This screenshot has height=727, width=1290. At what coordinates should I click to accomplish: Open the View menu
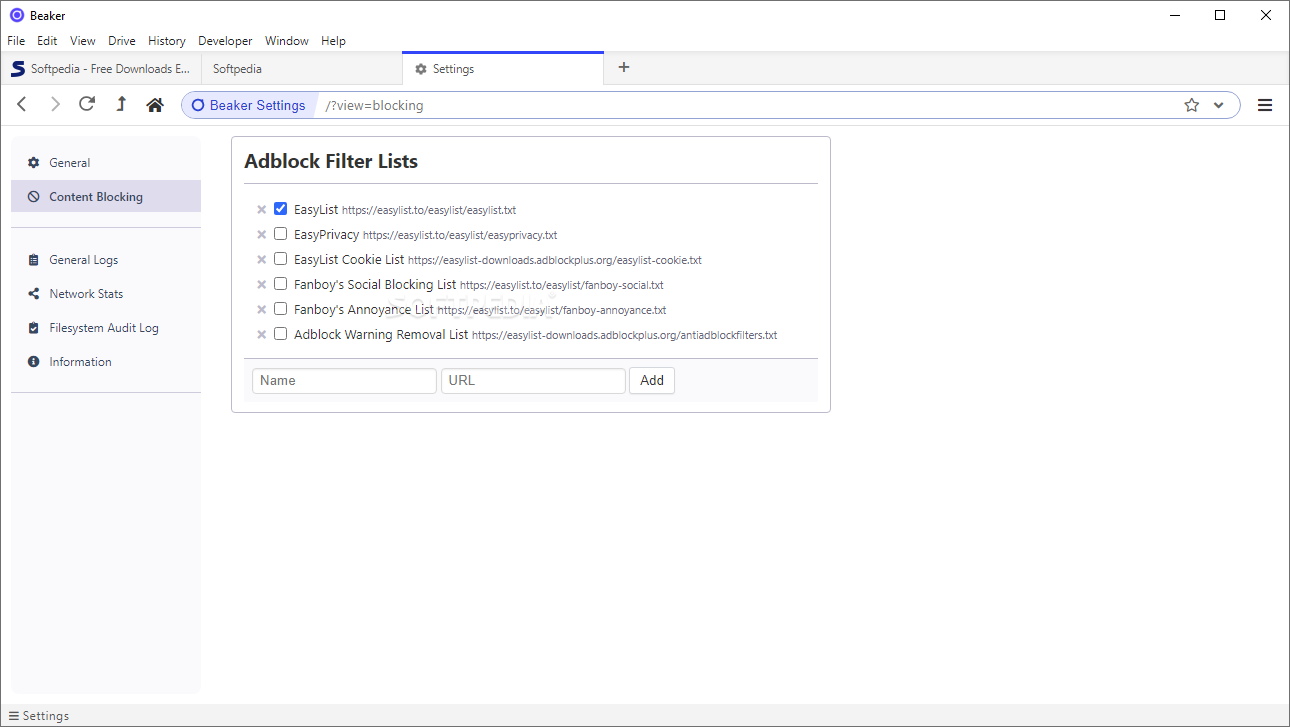[83, 41]
